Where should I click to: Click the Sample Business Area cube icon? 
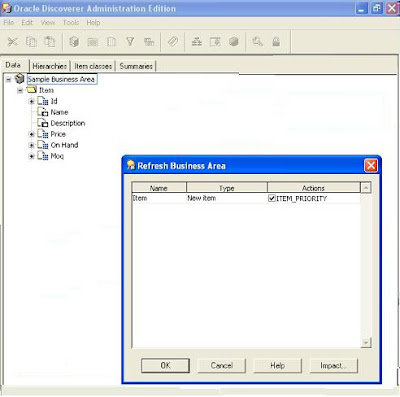pyautogui.click(x=20, y=79)
